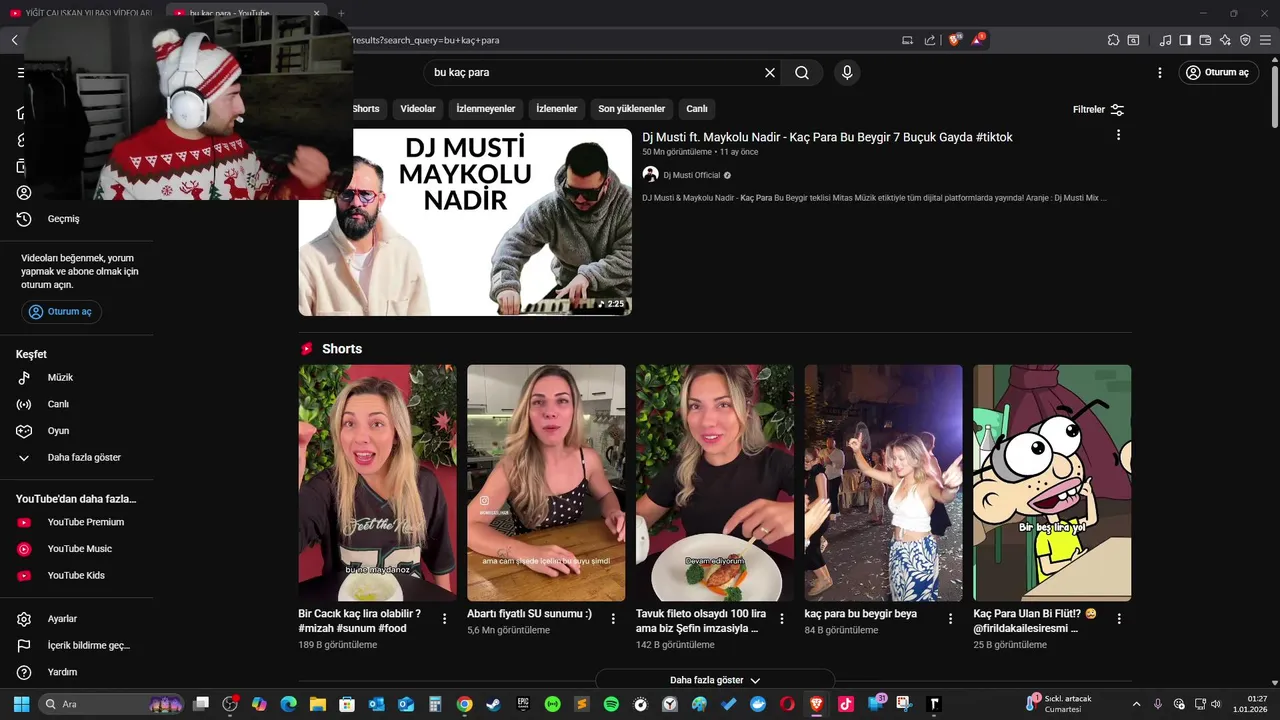The image size is (1280, 720).
Task: Click 'Oturum aç' button in top right
Action: coord(1218,72)
